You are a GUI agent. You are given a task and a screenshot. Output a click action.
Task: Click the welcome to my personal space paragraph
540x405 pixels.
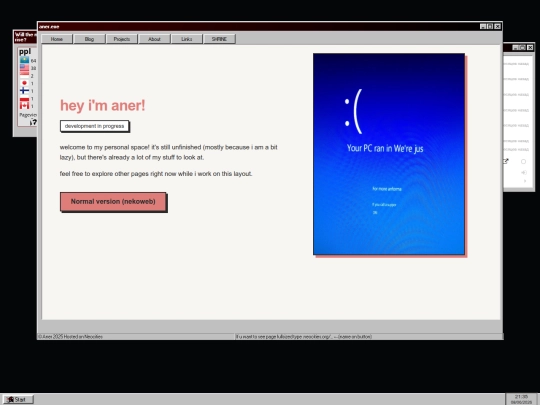168,152
